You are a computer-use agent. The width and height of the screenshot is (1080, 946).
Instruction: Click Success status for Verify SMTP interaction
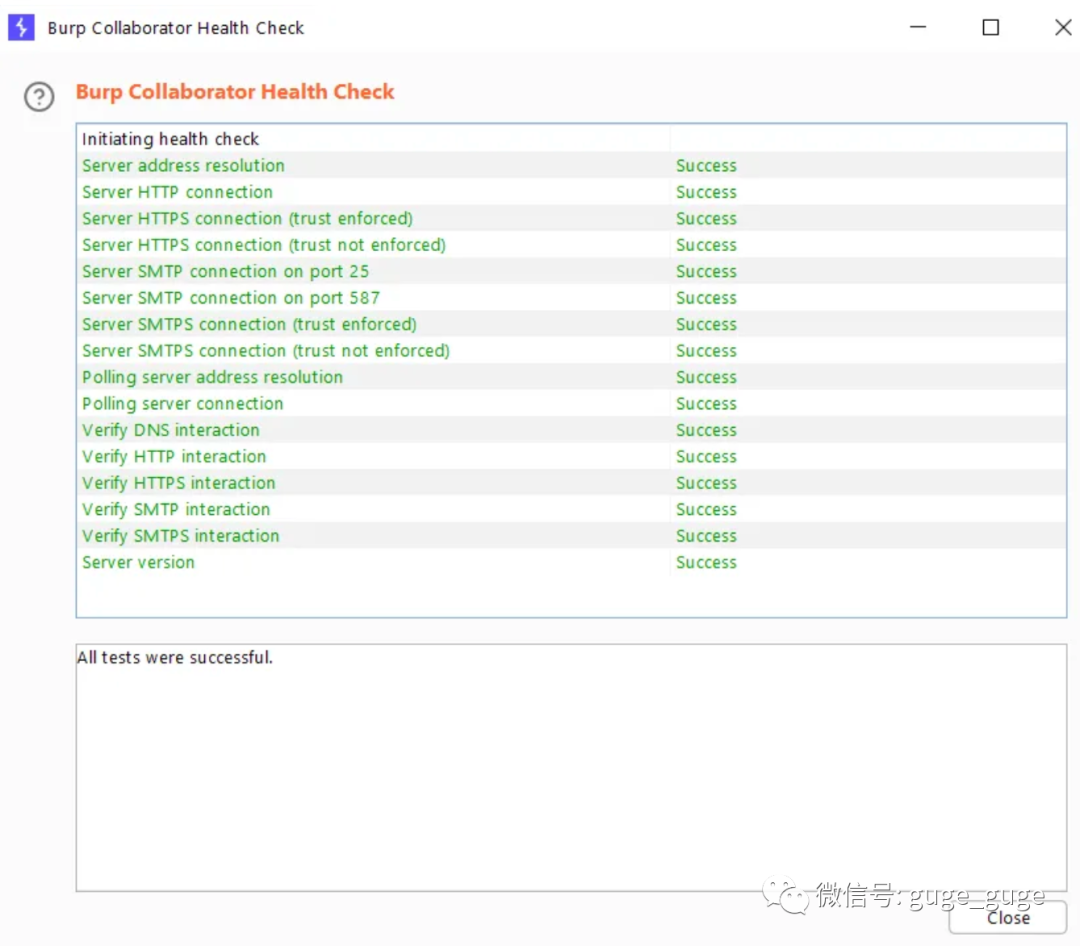click(x=706, y=509)
